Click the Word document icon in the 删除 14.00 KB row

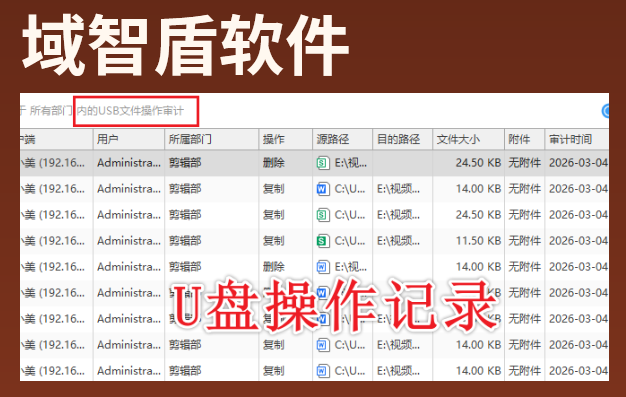(323, 267)
